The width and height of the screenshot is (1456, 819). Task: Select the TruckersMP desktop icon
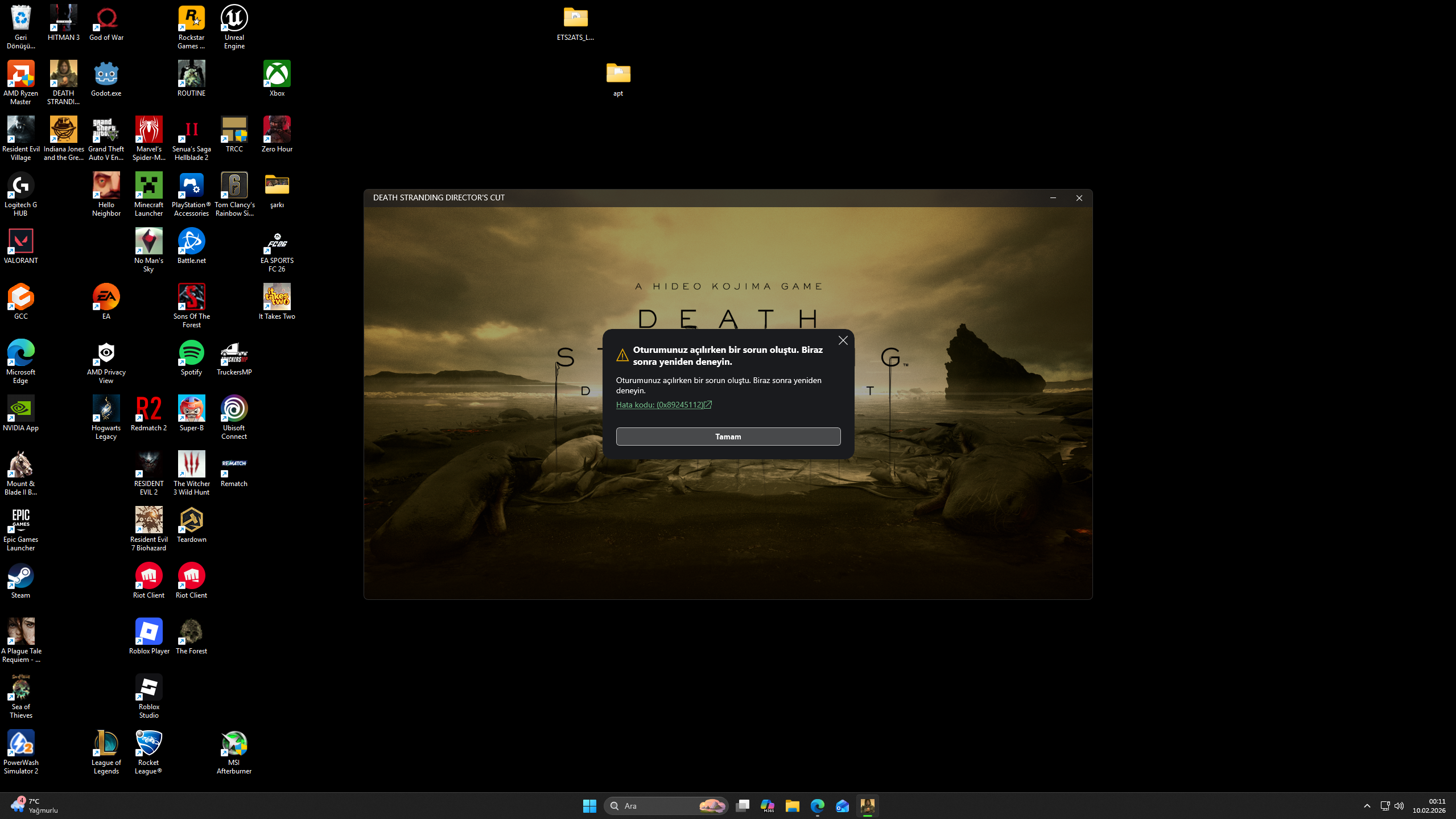tap(234, 358)
